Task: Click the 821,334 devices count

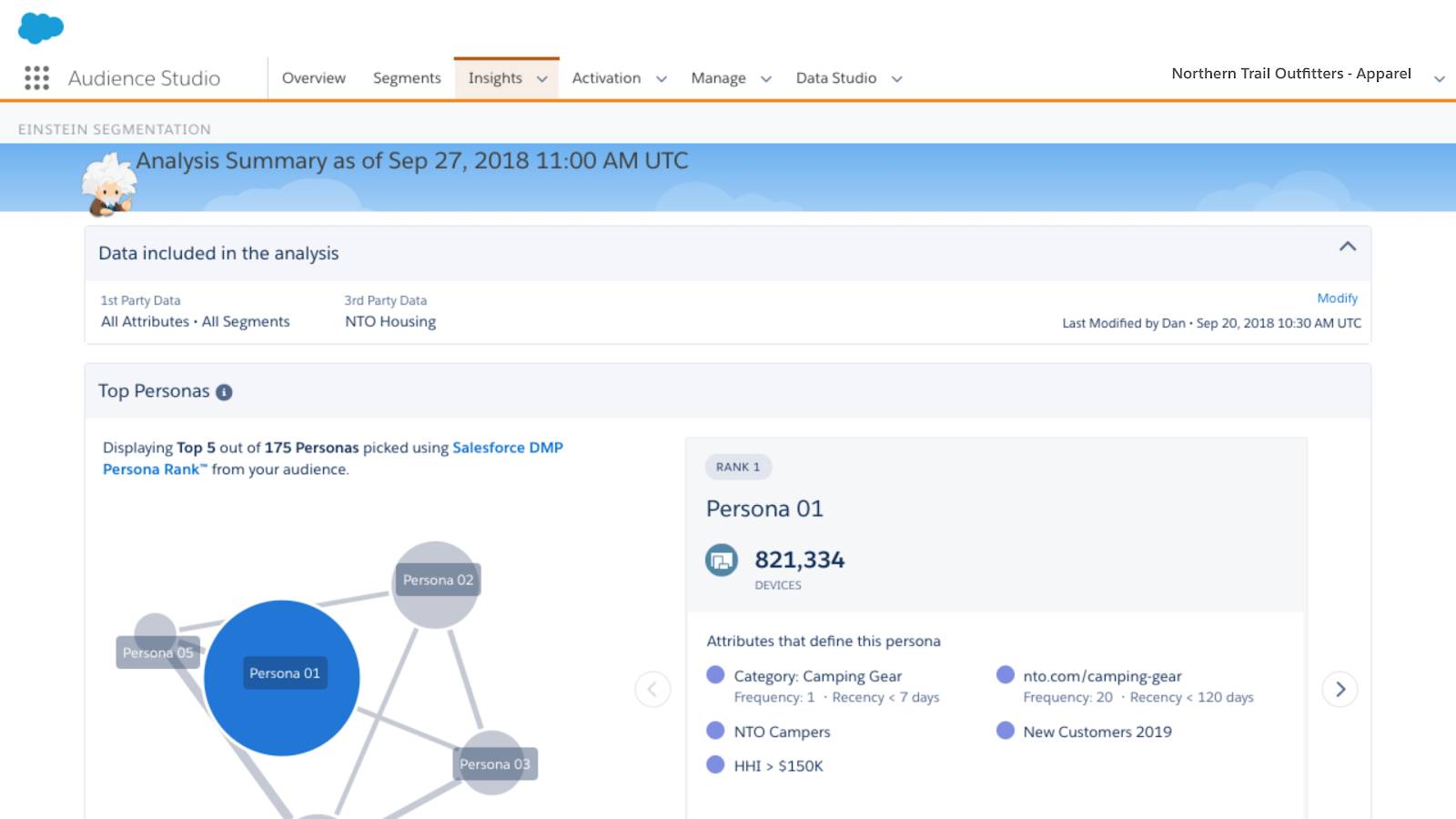Action: 800,560
